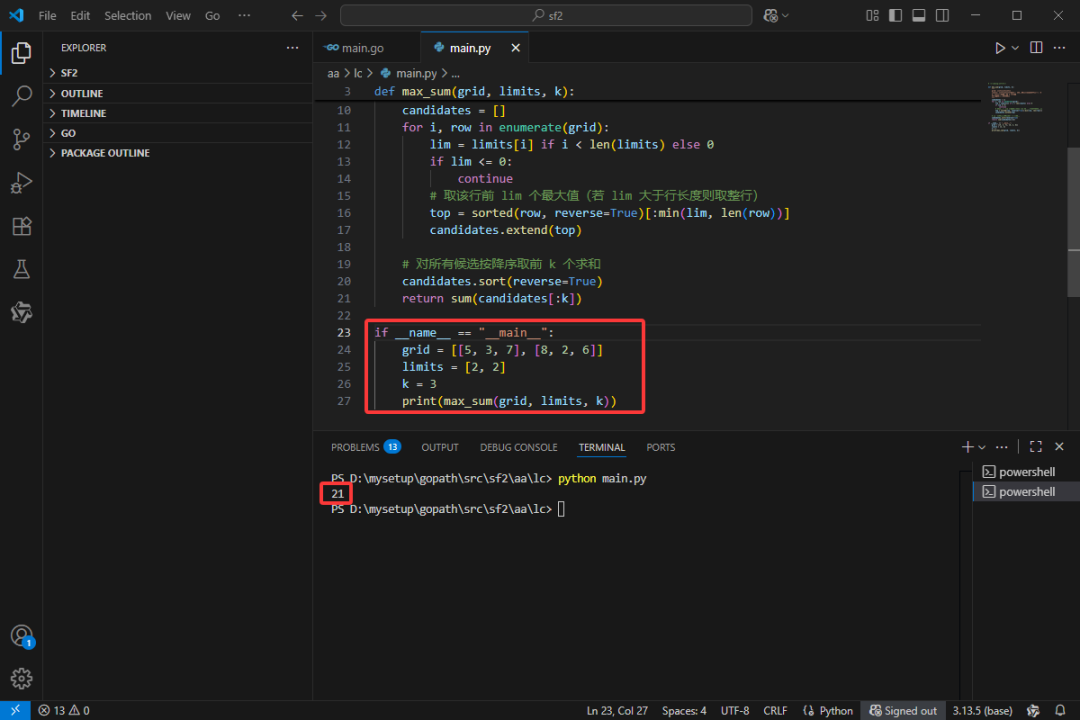Open the Manage gear settings icon
This screenshot has height=720, width=1080.
21,678
